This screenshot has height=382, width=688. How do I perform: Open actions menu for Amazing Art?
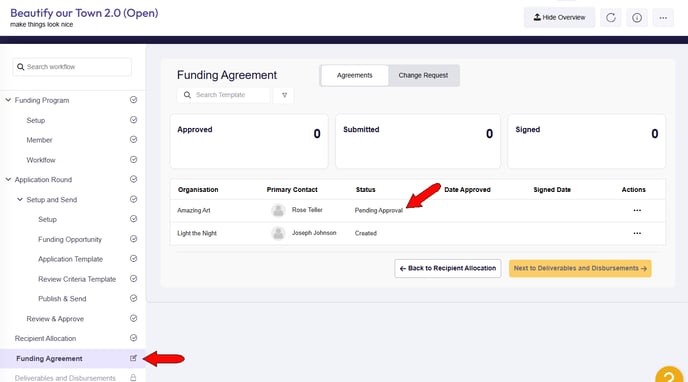[637, 211]
